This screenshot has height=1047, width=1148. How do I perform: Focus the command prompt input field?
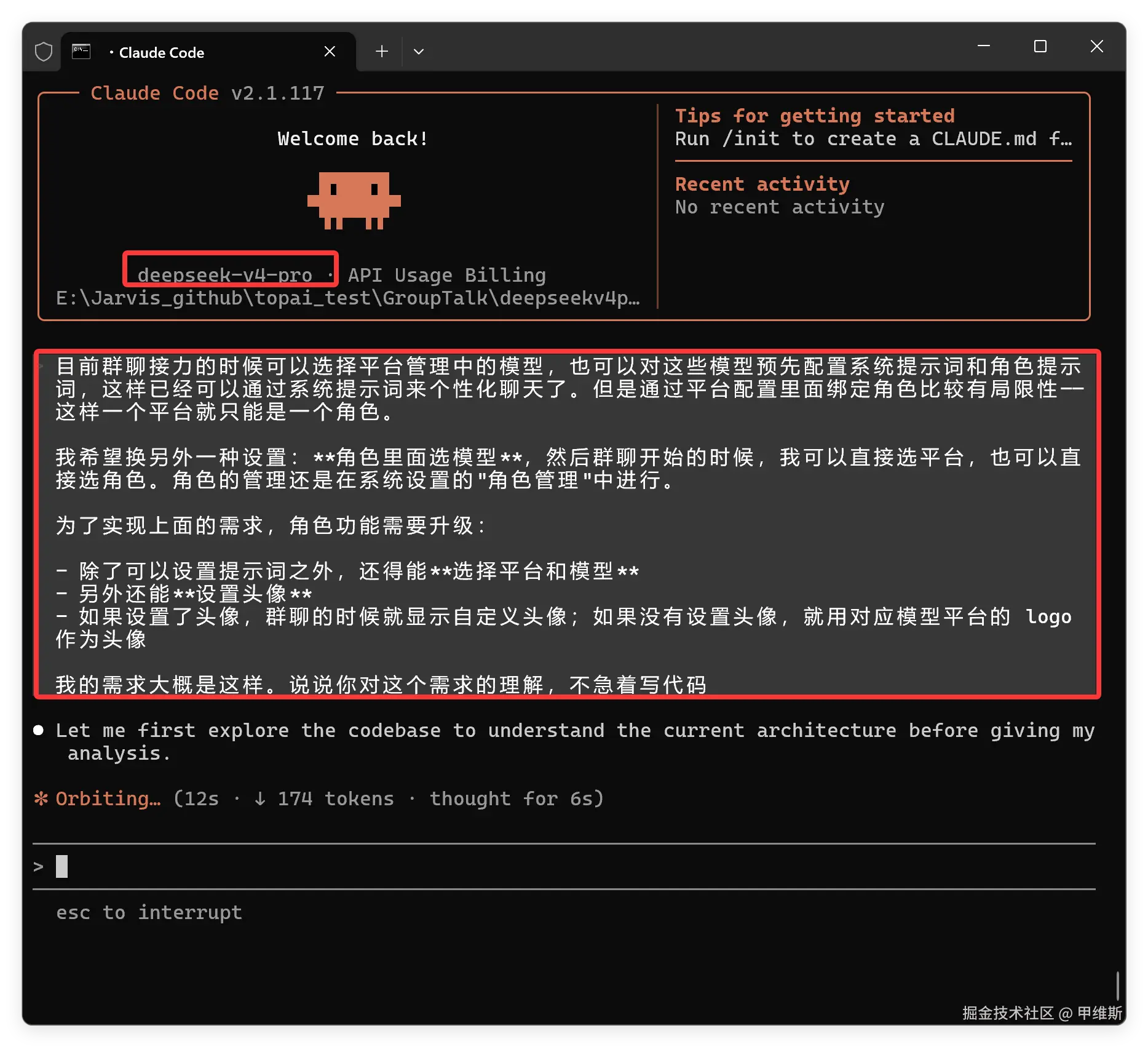(553, 866)
